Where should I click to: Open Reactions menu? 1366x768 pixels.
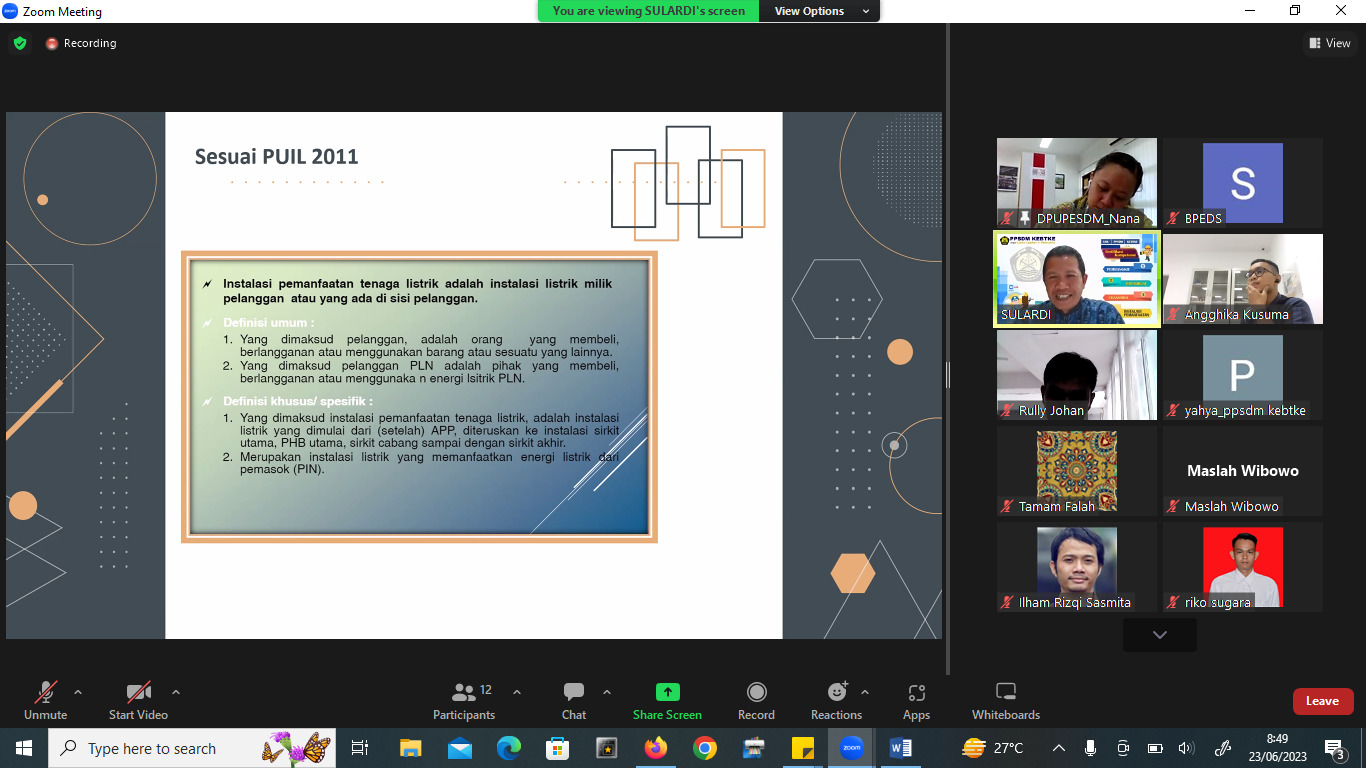pos(836,700)
